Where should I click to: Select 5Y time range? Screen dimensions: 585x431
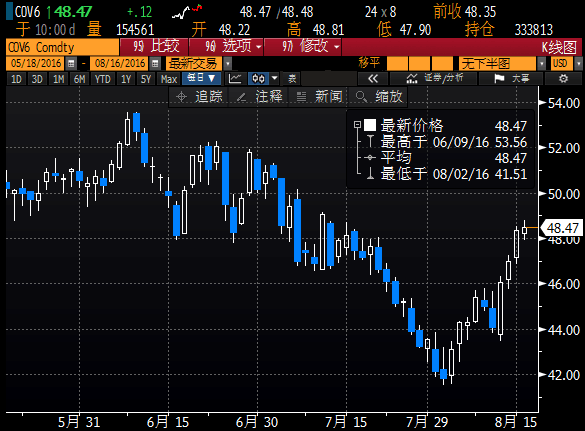146,79
